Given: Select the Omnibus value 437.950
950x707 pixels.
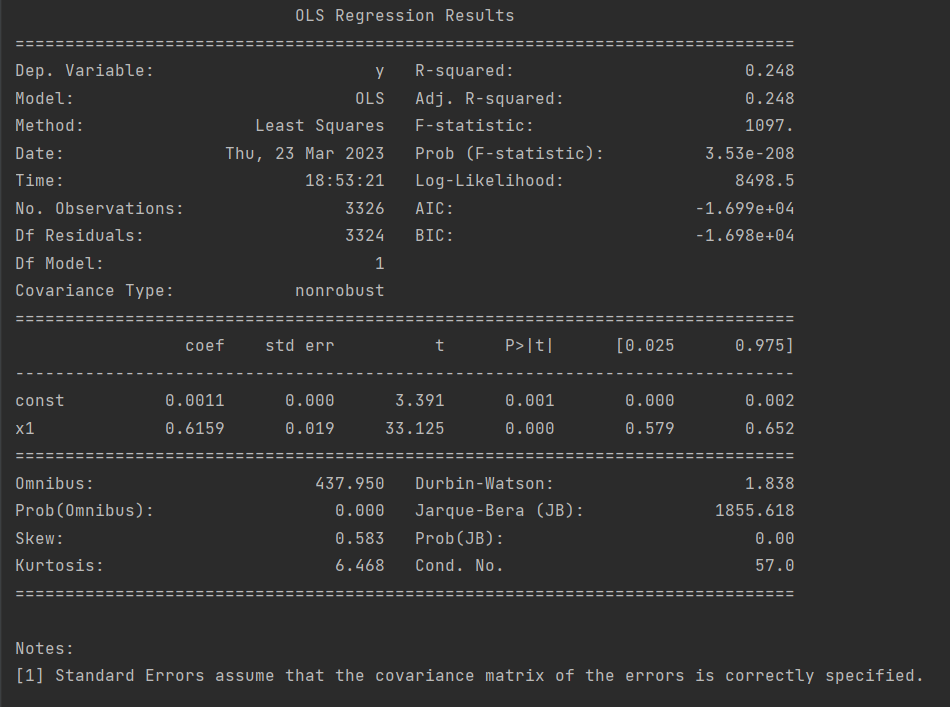Looking at the screenshot, I should [x=350, y=484].
